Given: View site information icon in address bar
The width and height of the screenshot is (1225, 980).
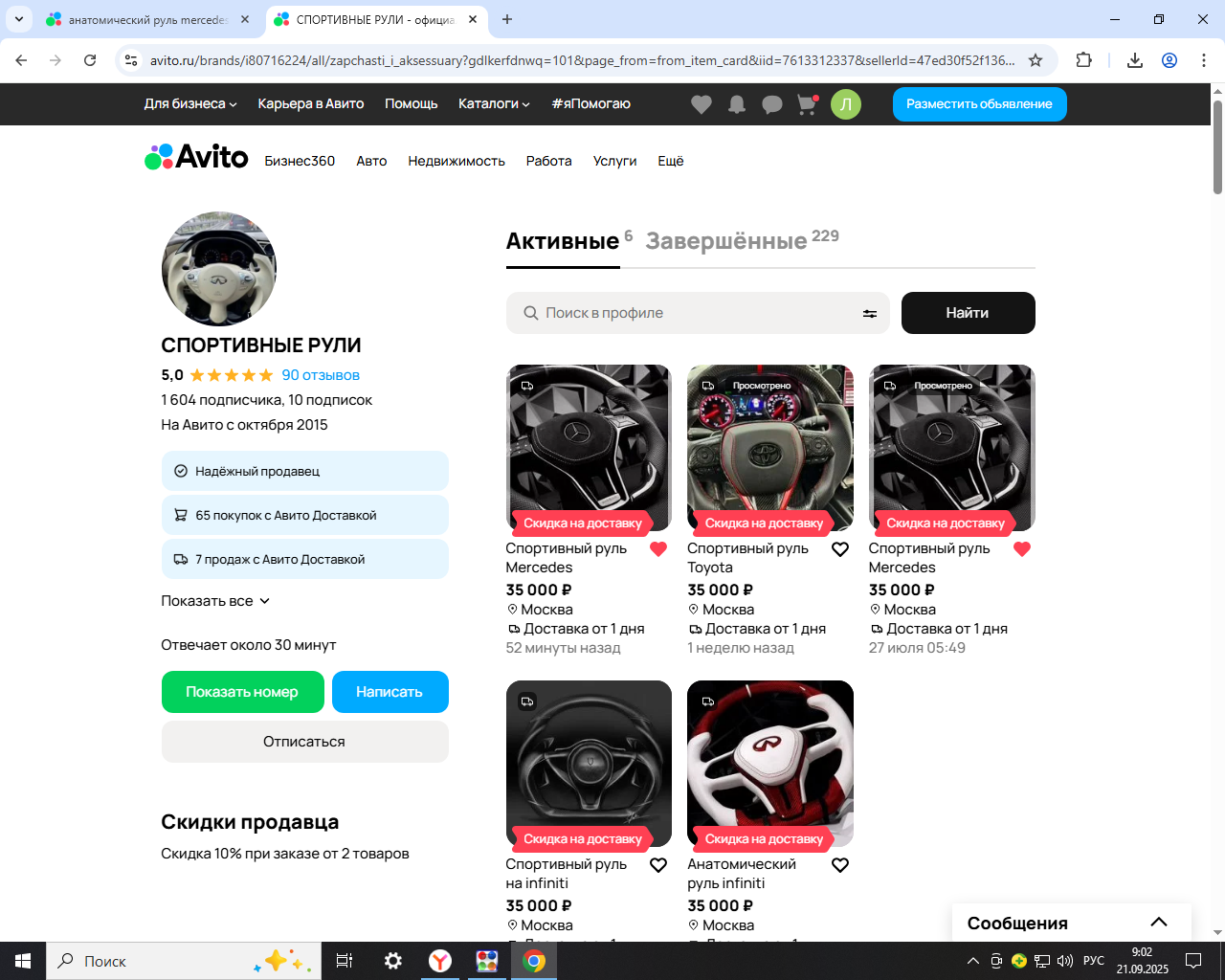Looking at the screenshot, I should click(131, 60).
